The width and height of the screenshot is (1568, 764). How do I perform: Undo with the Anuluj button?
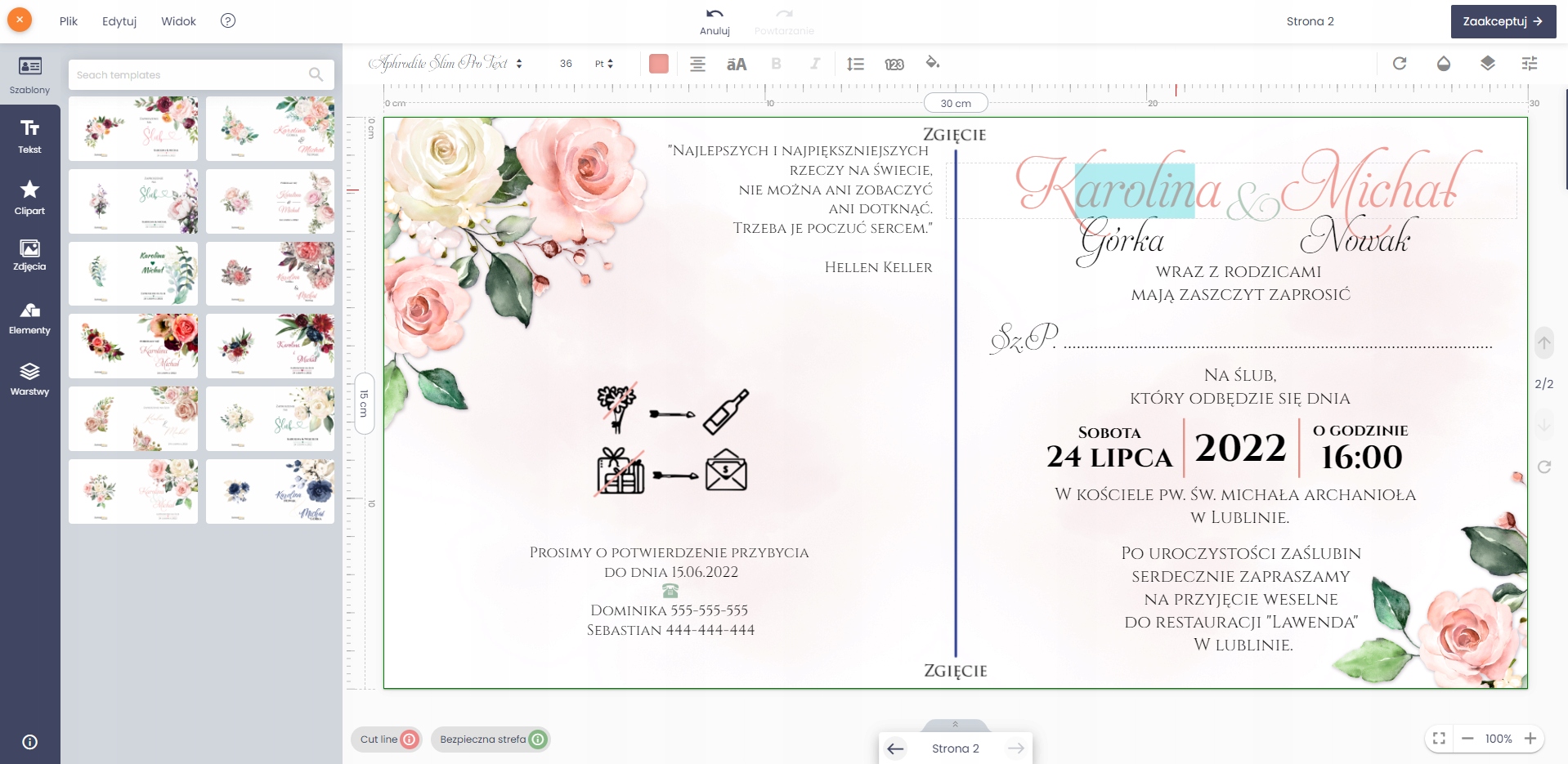[x=715, y=21]
